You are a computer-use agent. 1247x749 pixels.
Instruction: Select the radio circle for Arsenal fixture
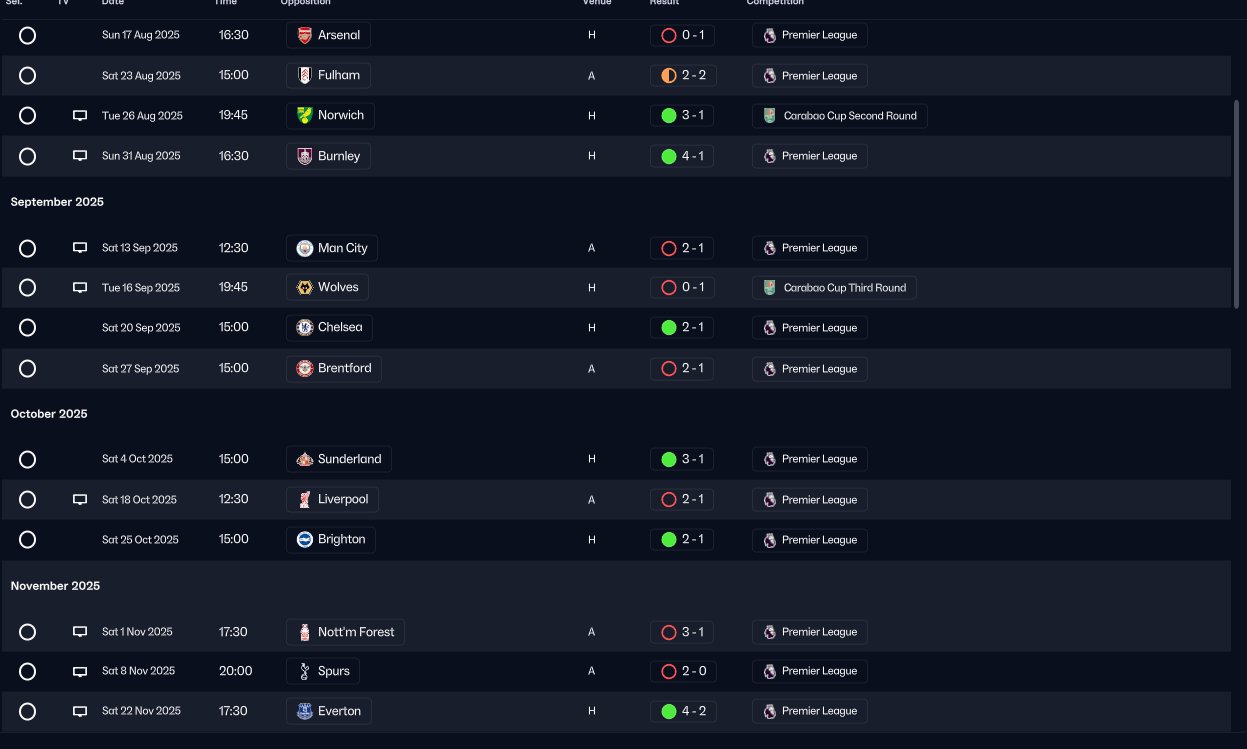28,35
